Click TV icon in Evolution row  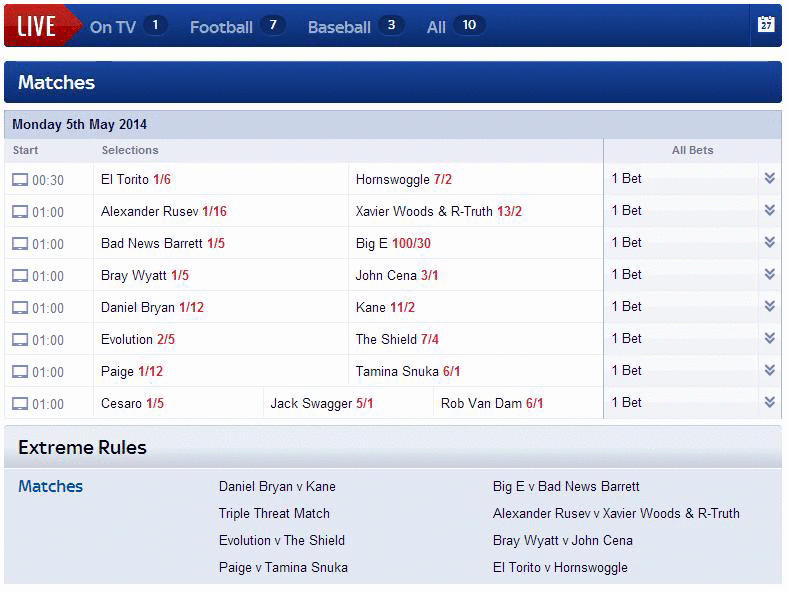20,340
